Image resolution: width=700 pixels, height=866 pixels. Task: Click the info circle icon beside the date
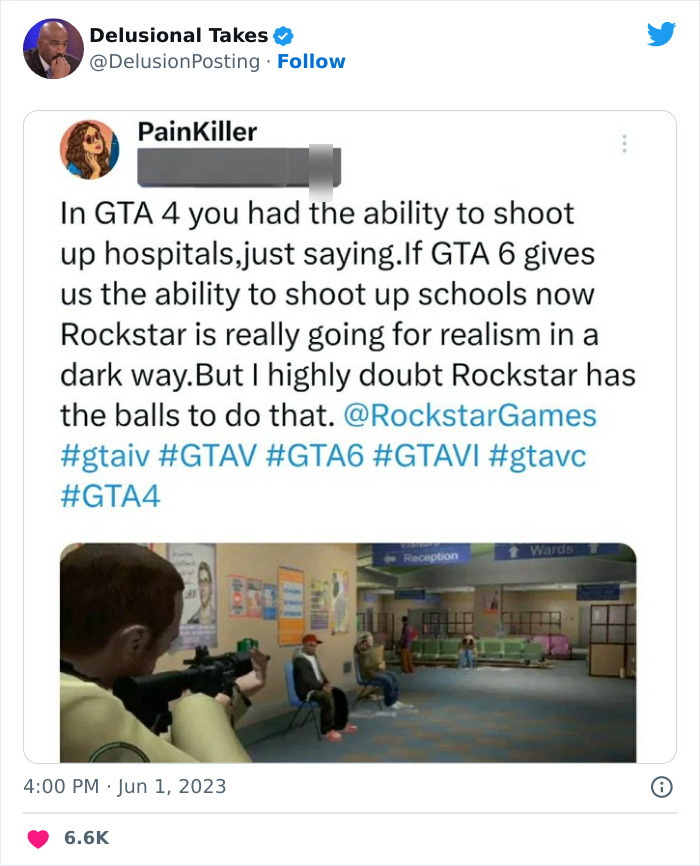pos(662,787)
